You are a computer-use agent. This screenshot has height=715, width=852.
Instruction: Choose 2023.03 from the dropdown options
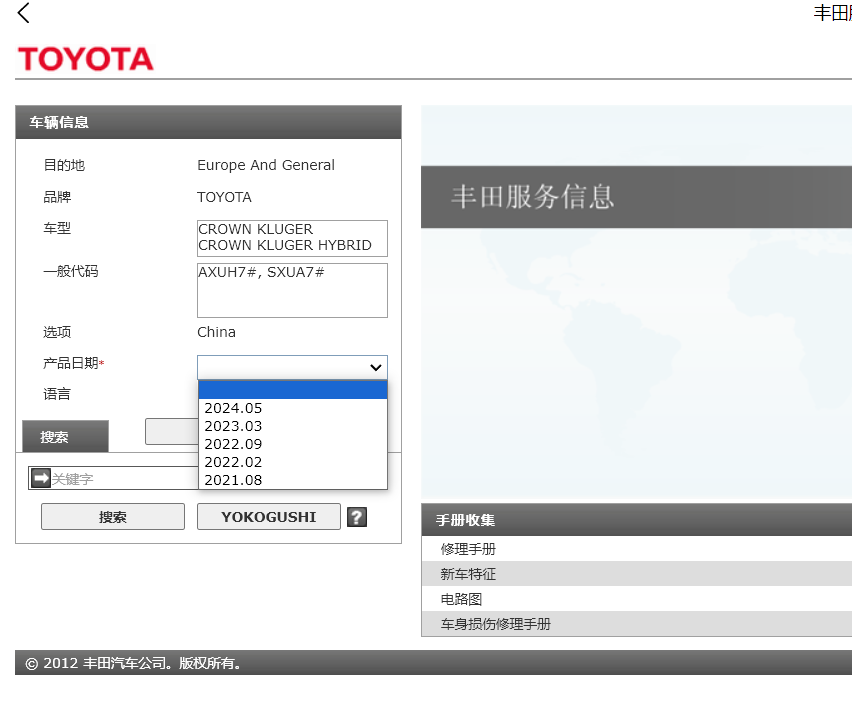coord(234,426)
